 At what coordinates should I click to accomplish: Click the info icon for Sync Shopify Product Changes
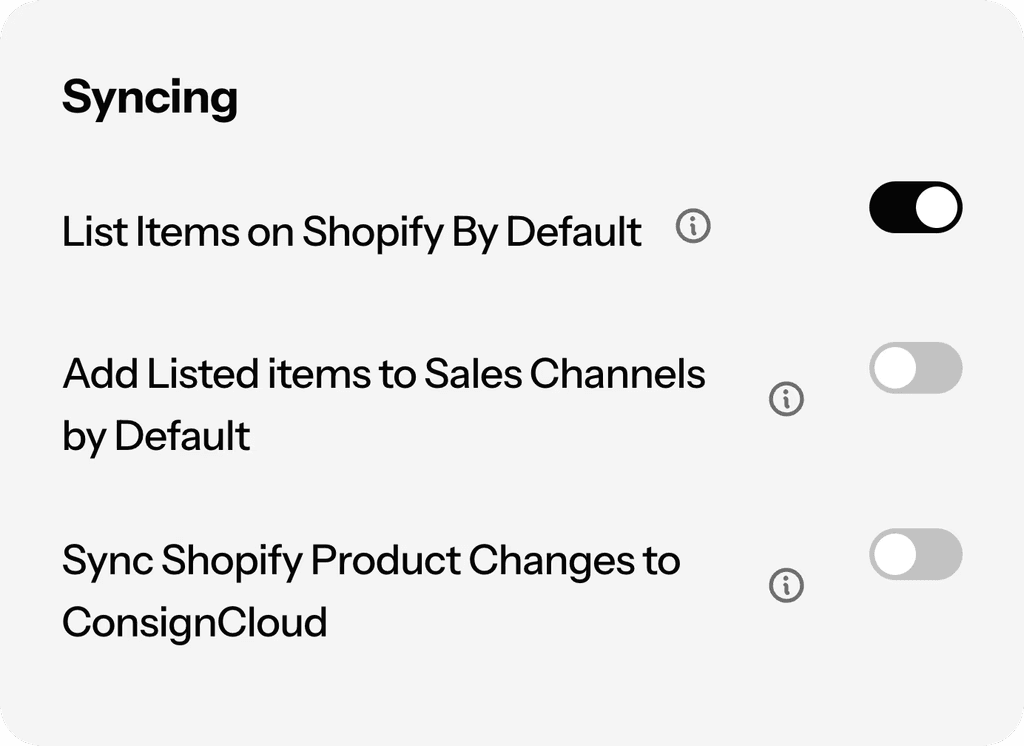coord(786,583)
